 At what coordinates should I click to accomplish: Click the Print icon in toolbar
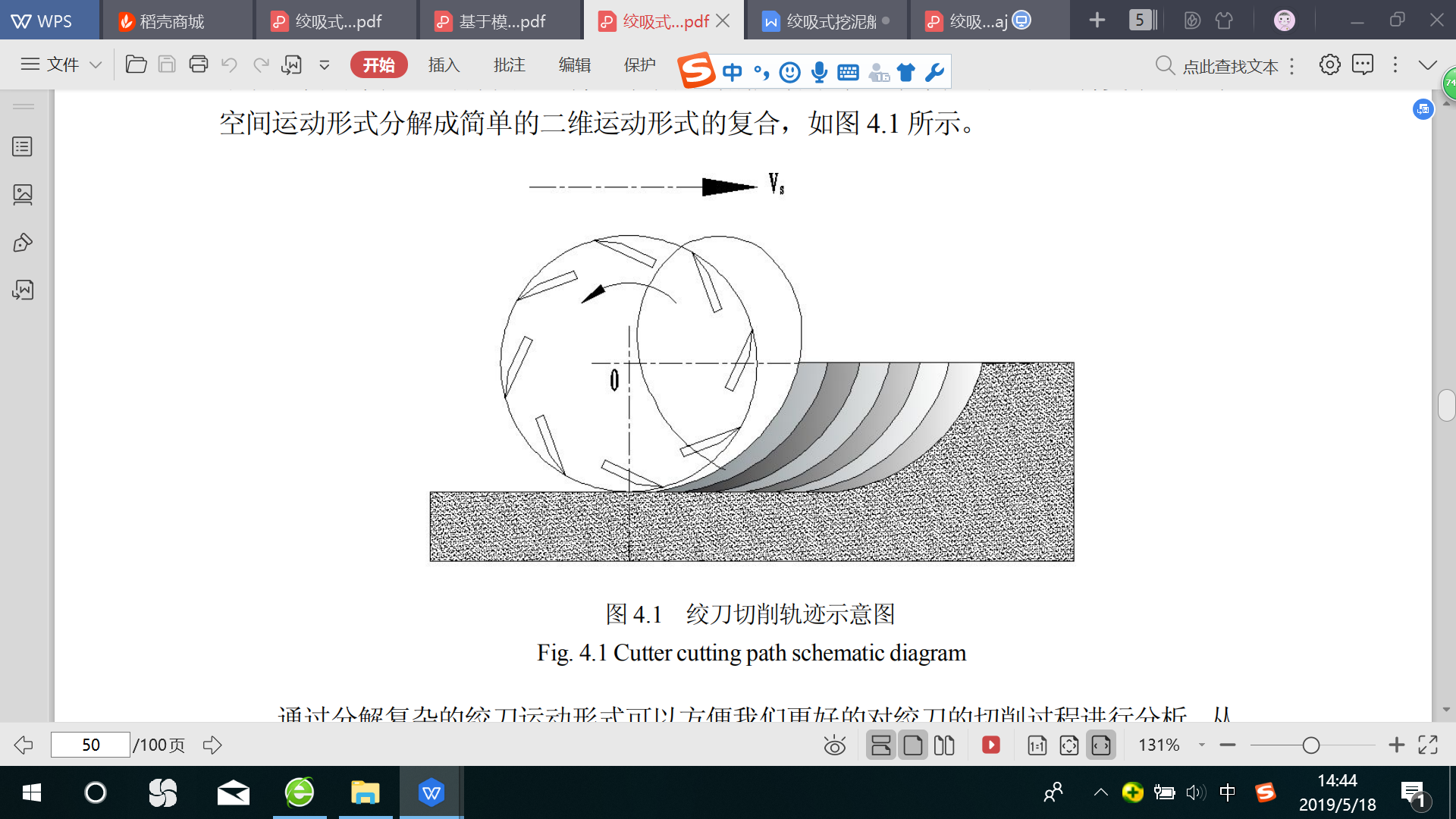[x=198, y=64]
